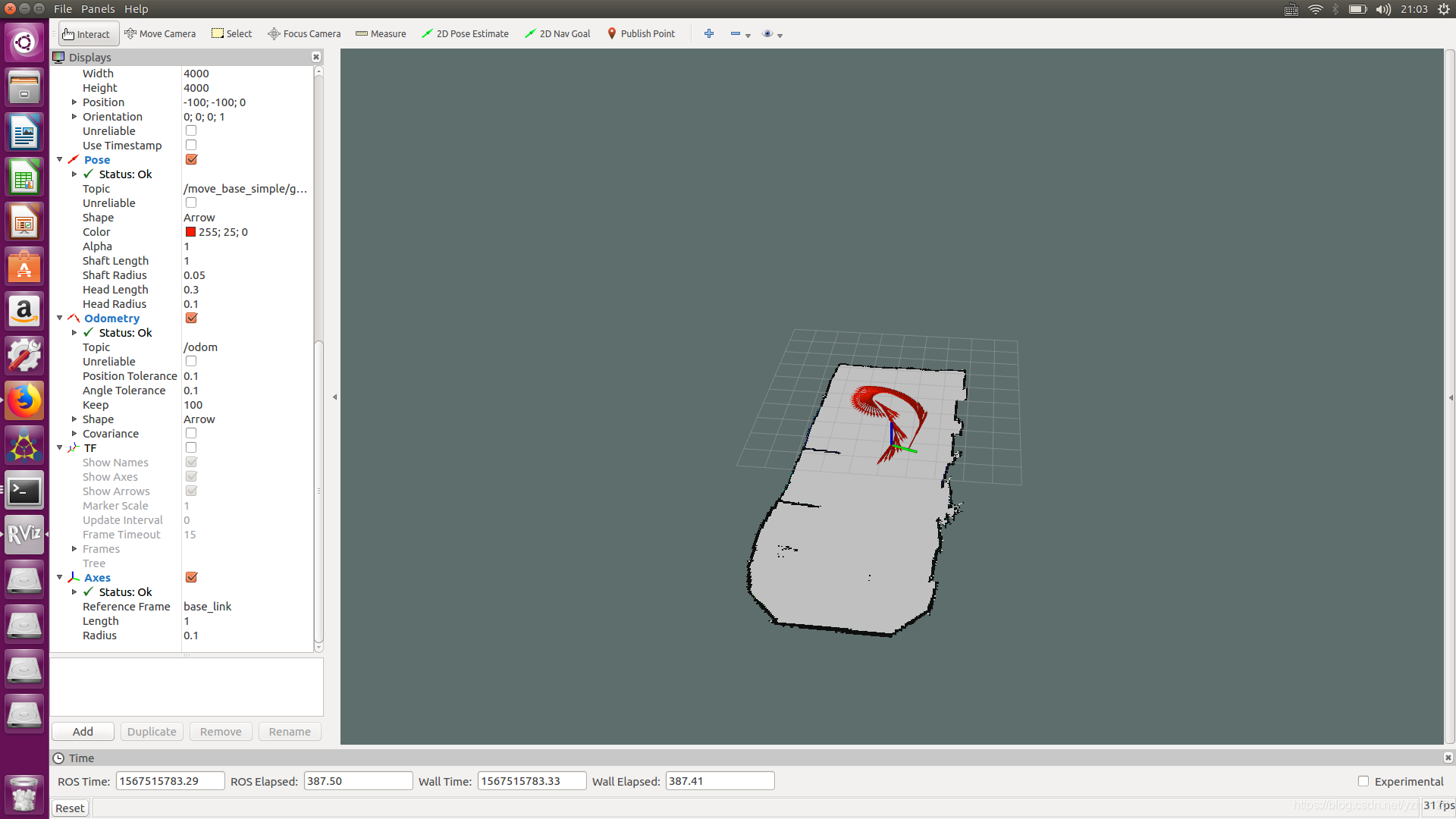Disable the Pose display checkbox

(191, 160)
